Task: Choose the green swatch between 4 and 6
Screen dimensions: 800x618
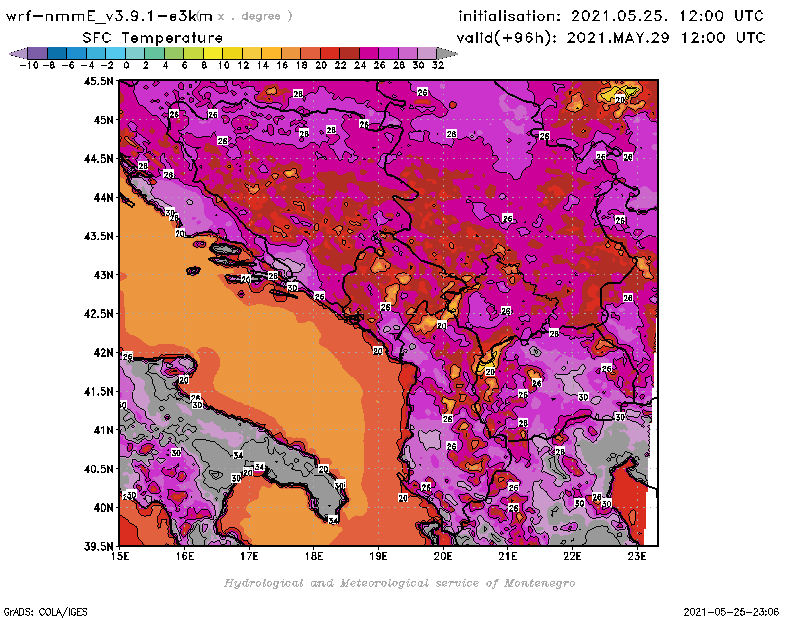Action: coord(173,52)
